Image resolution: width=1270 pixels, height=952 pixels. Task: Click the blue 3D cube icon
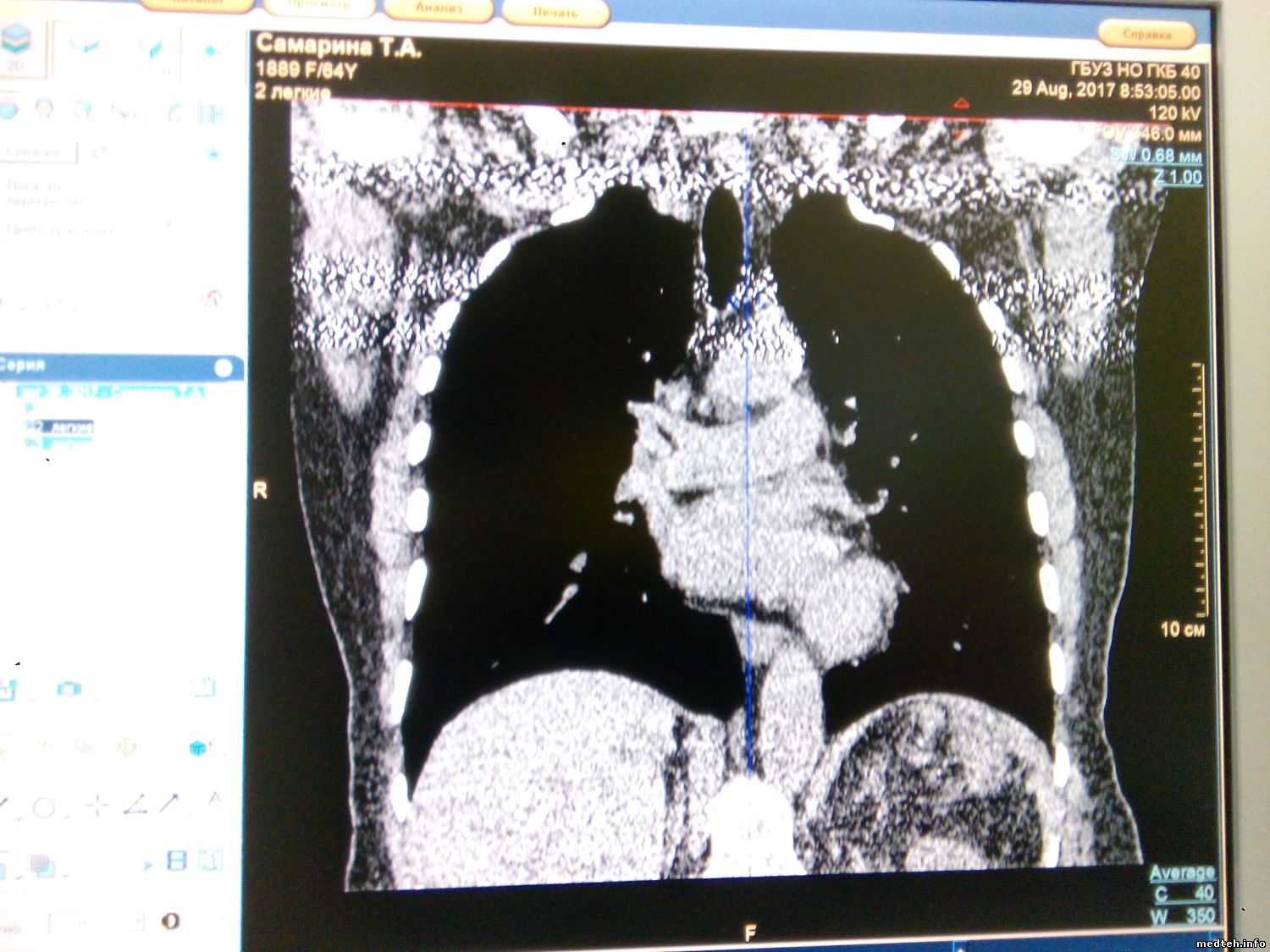pos(198,747)
